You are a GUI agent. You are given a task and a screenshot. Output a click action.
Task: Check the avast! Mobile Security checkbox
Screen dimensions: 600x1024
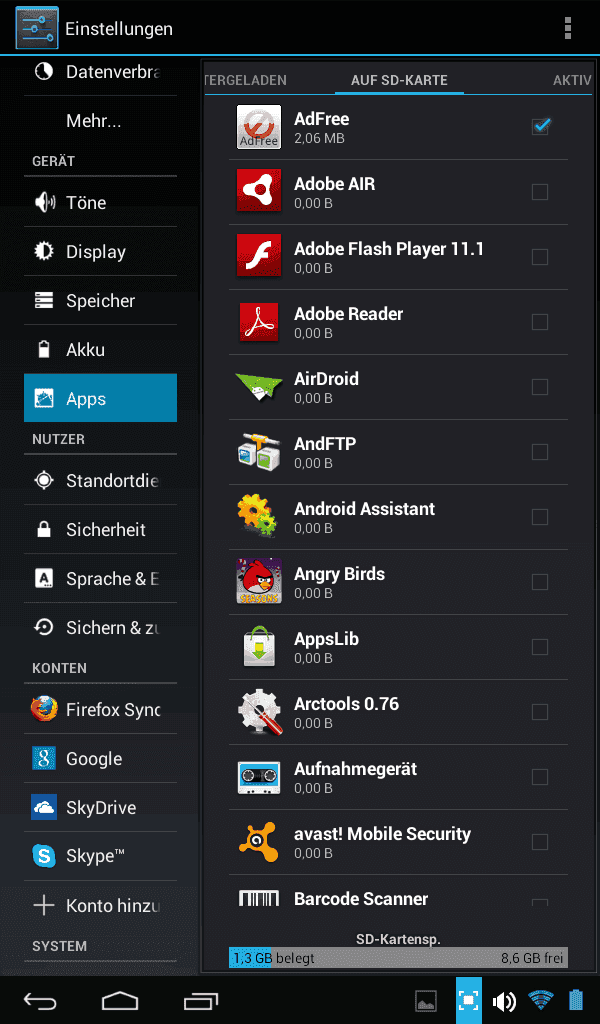coord(540,842)
